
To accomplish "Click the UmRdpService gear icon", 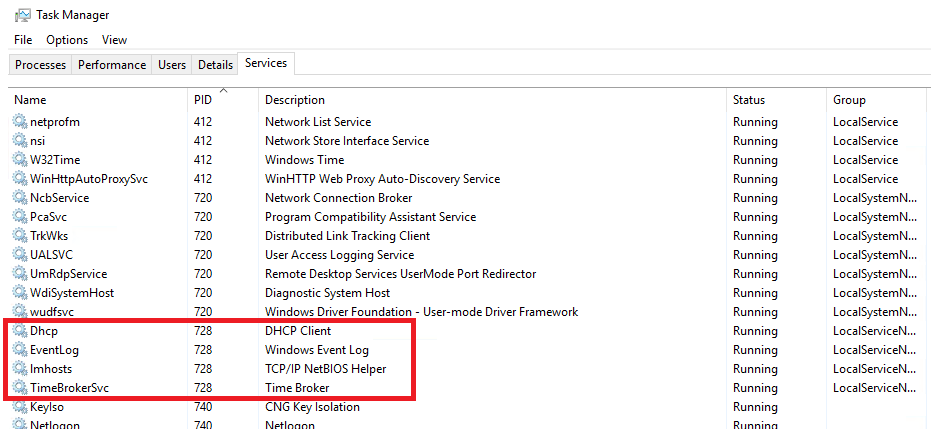I will (x=20, y=274).
